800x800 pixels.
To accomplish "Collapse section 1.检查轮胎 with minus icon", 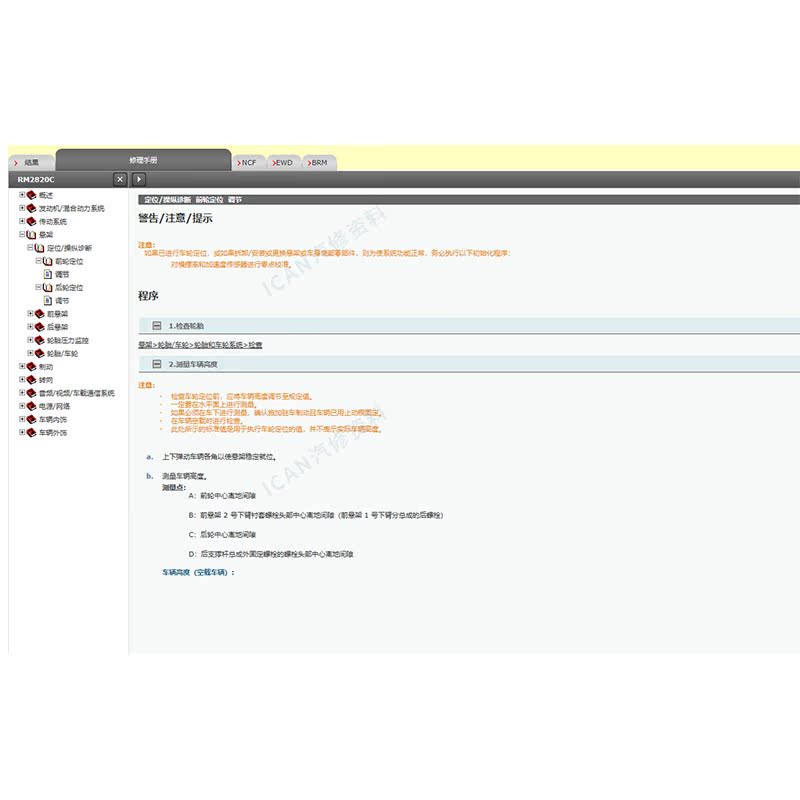I will 157,326.
